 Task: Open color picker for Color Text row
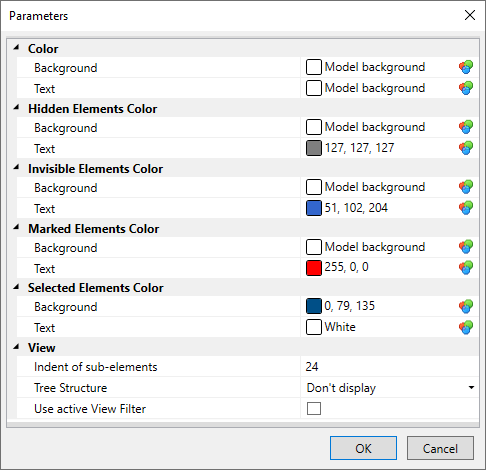click(x=466, y=88)
